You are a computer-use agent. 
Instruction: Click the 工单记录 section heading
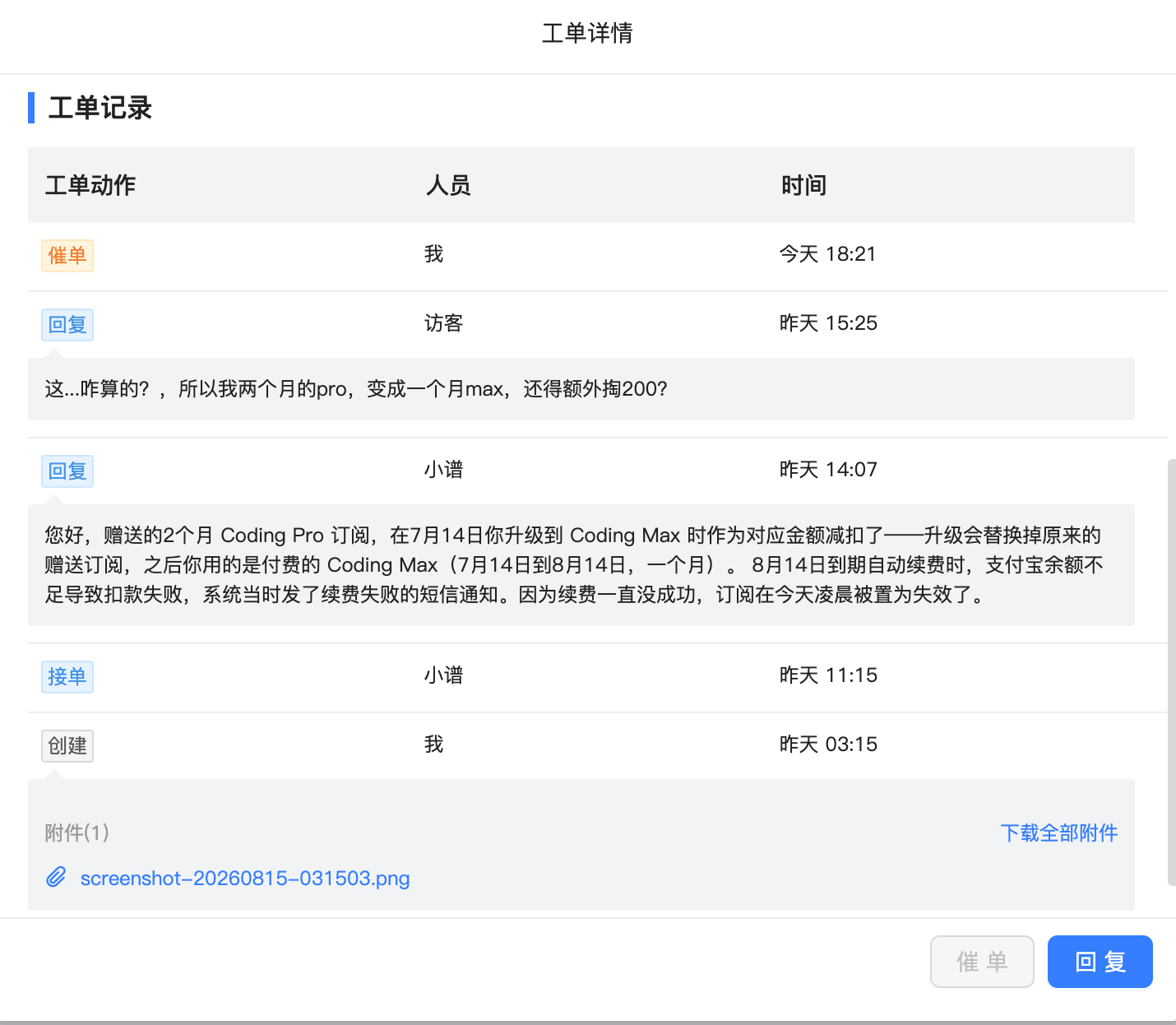pyautogui.click(x=100, y=108)
